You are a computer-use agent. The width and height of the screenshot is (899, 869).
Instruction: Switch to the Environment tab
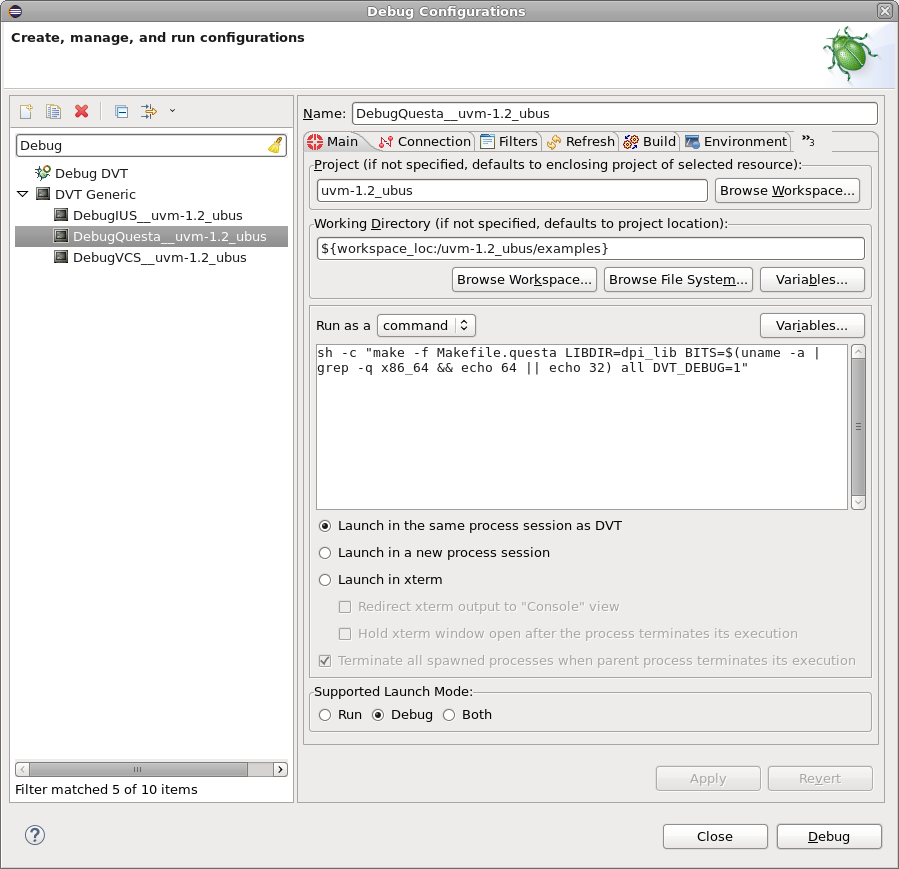point(736,141)
